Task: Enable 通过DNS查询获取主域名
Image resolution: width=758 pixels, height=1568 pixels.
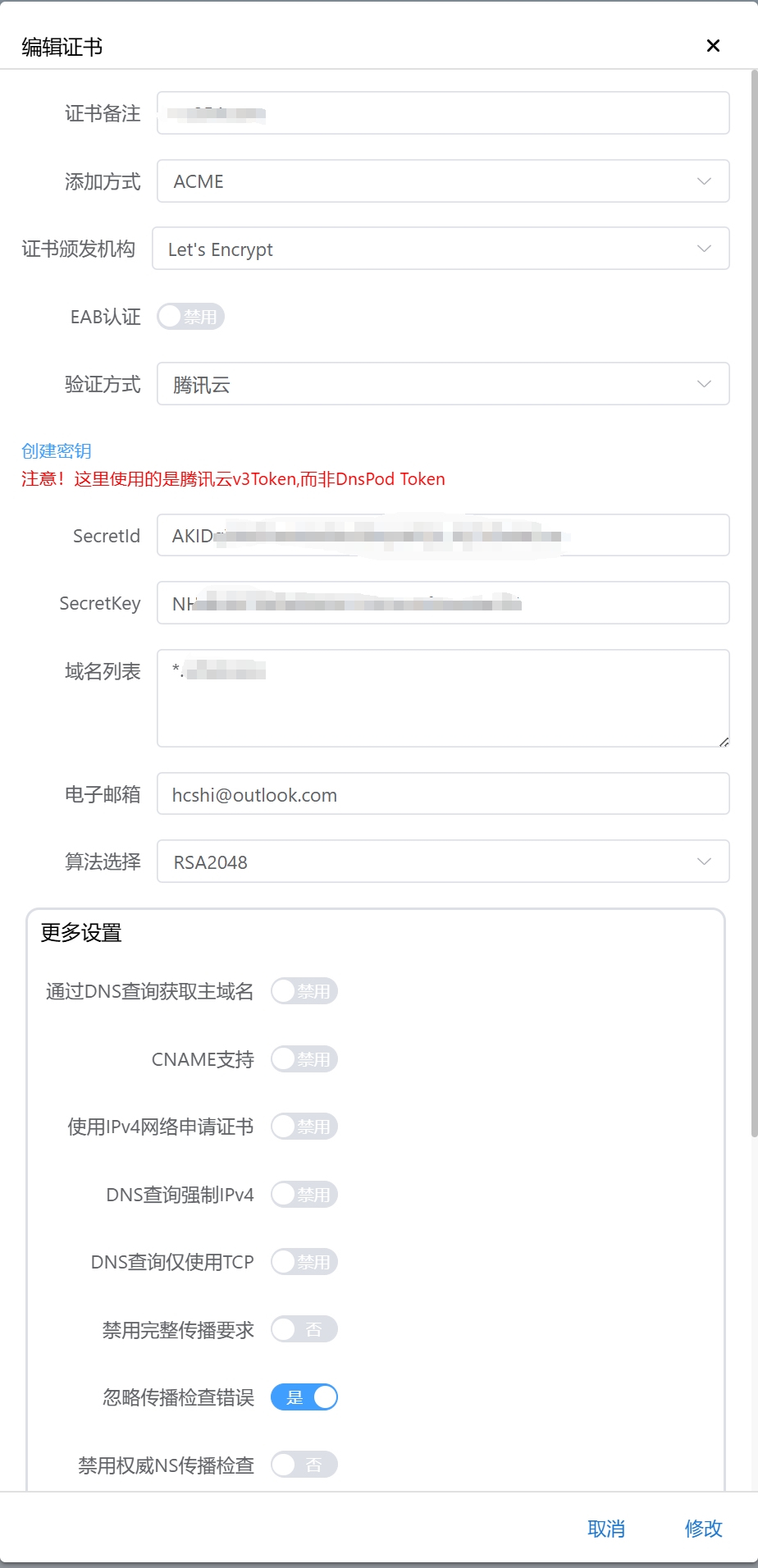Action: (304, 990)
